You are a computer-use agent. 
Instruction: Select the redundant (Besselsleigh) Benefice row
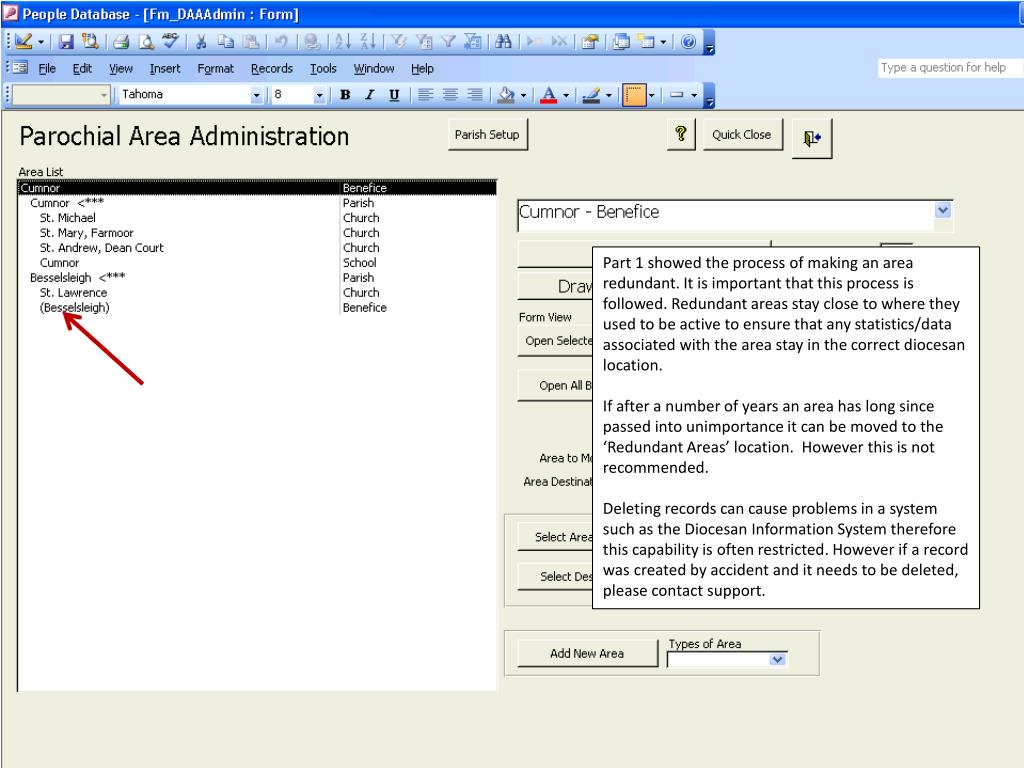tap(257, 308)
